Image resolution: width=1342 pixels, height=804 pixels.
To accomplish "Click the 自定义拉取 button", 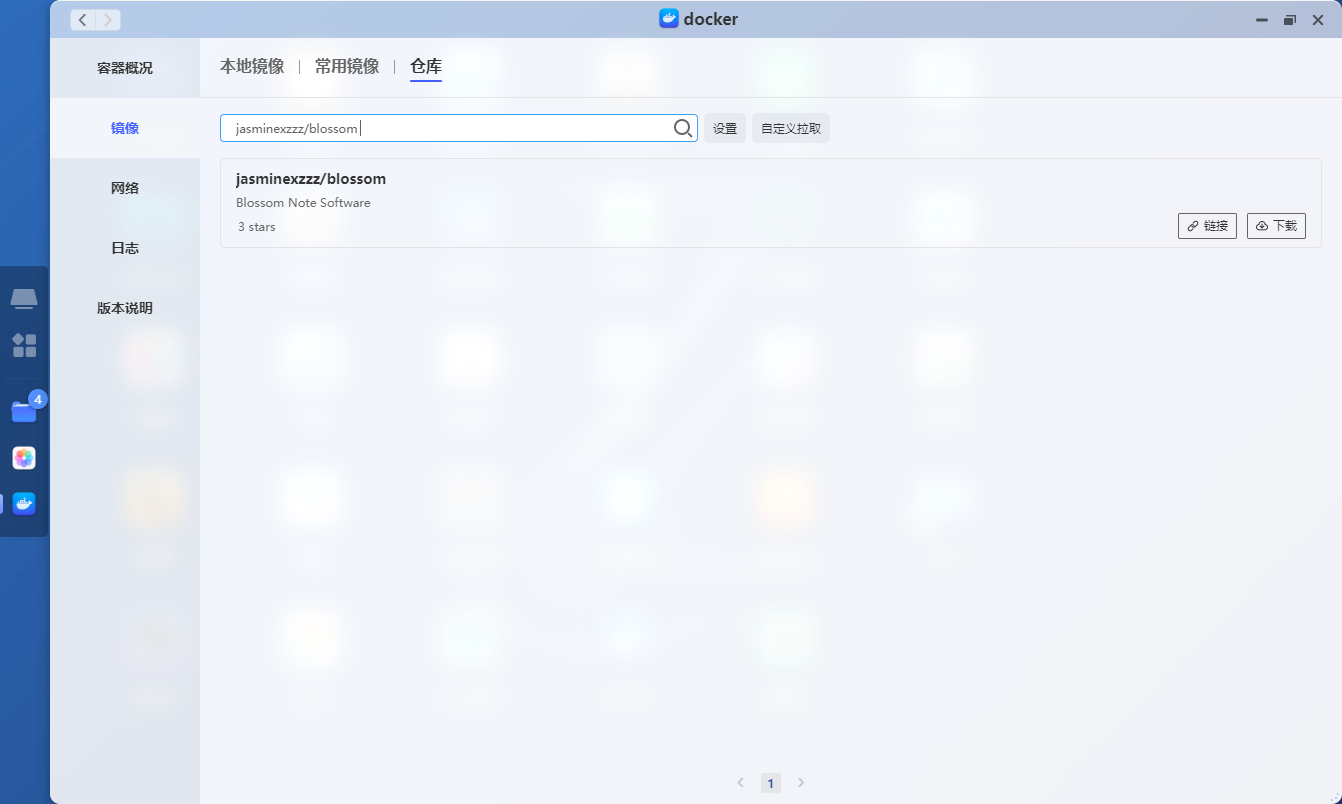I will [x=791, y=128].
